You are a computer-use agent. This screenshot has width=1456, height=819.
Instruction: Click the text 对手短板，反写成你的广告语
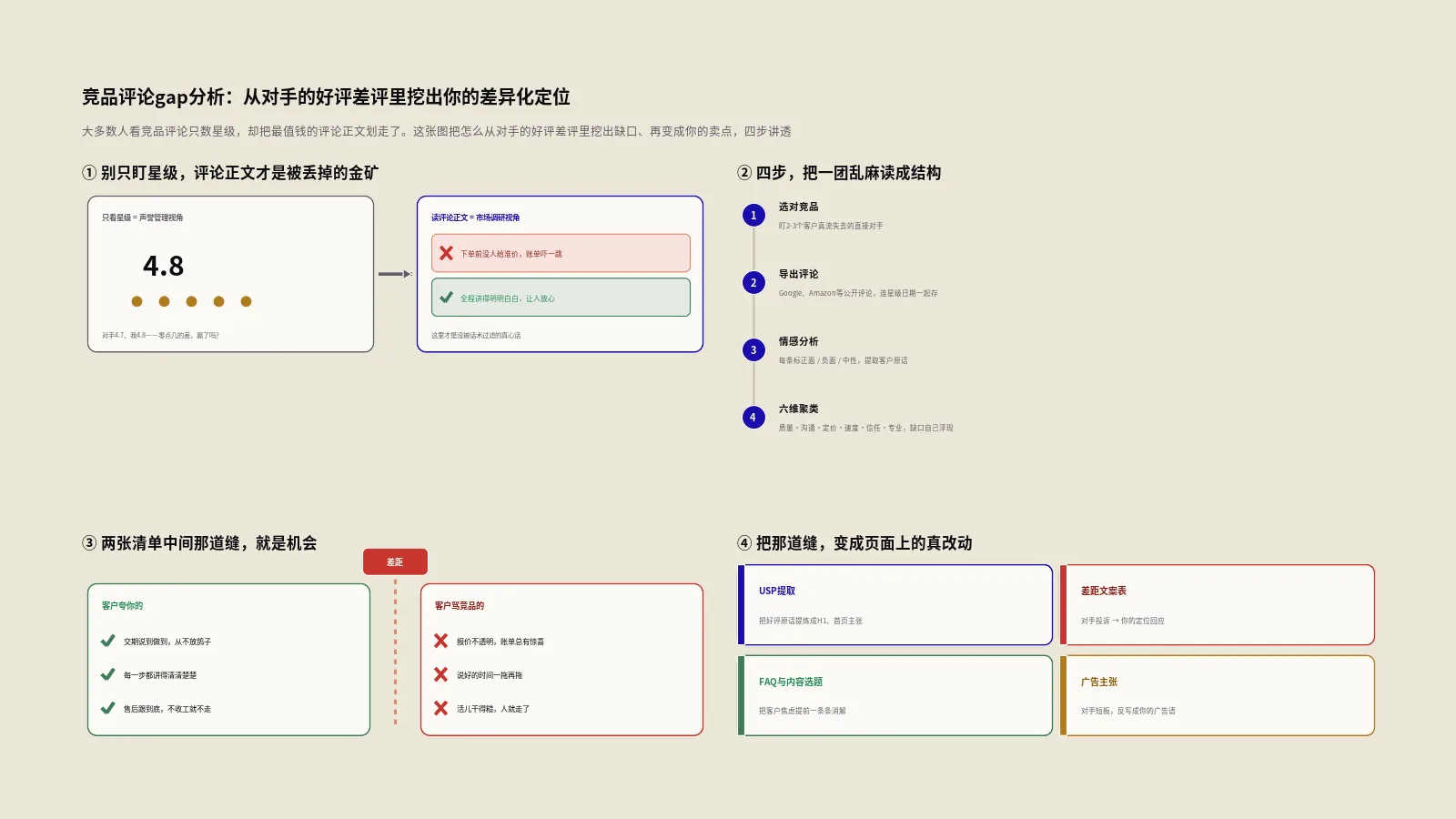pyautogui.click(x=1128, y=711)
